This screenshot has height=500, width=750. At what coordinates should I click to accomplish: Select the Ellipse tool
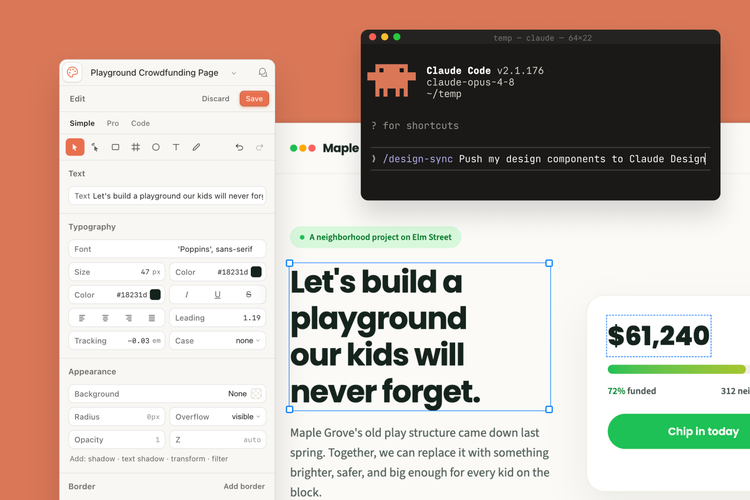156,147
